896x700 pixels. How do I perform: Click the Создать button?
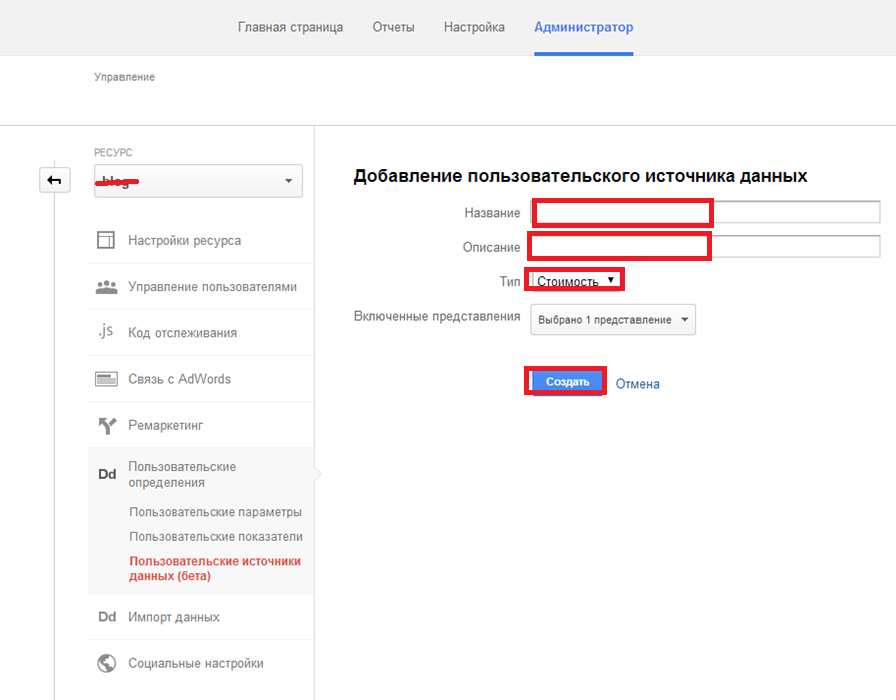point(567,382)
